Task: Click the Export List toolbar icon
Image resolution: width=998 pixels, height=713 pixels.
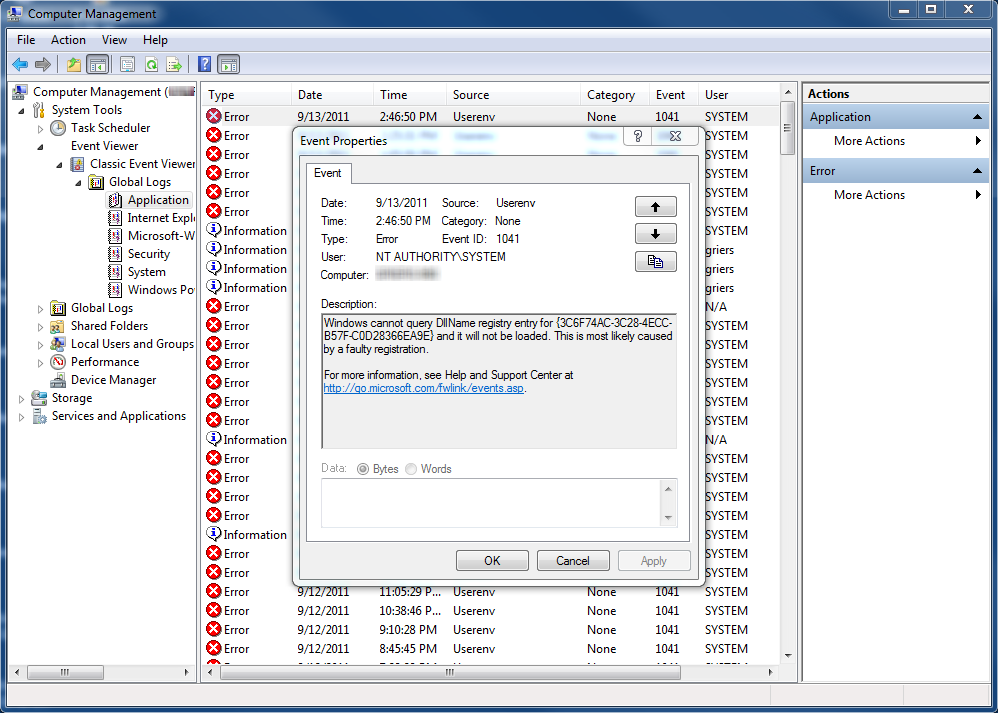Action: [x=174, y=65]
